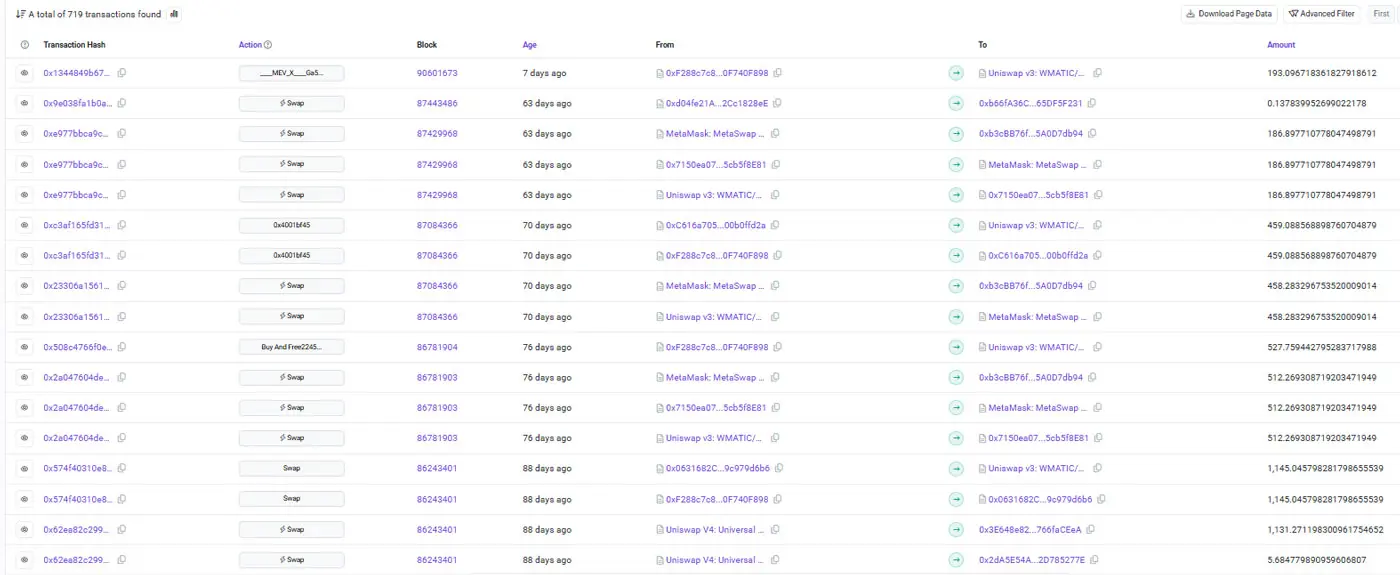
Task: Toggle eye preview for transaction 0x9e038fa1b0a
Action: pos(25,103)
